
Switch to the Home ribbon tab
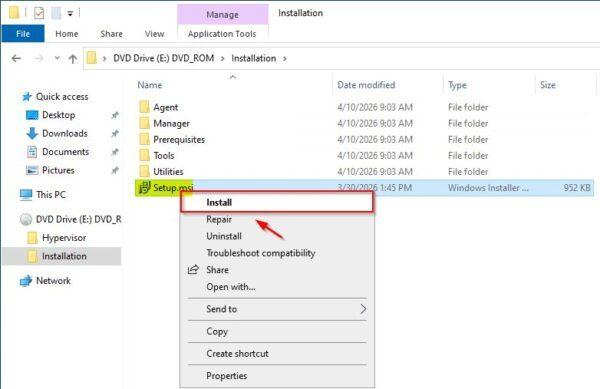click(x=67, y=34)
